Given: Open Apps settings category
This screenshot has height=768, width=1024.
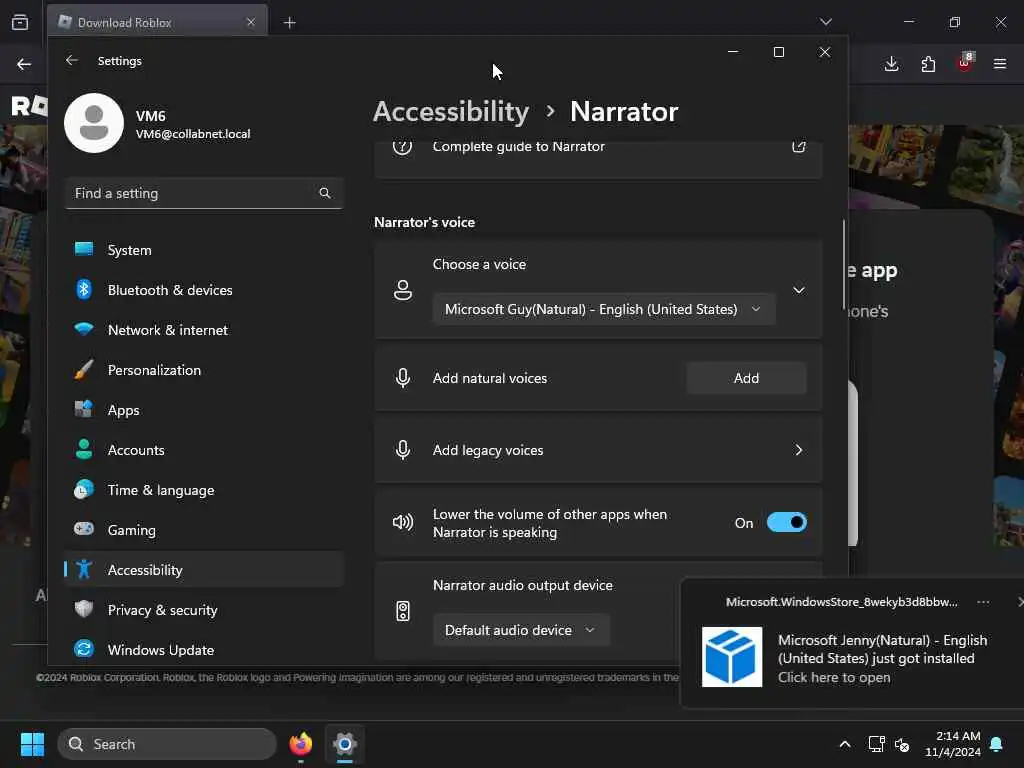Looking at the screenshot, I should [x=204, y=409].
